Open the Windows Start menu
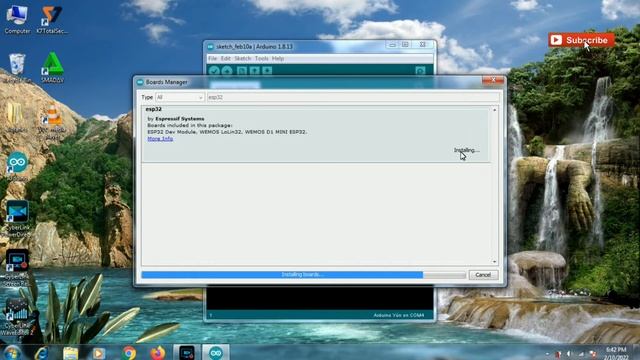This screenshot has height=360, width=640. (11, 353)
